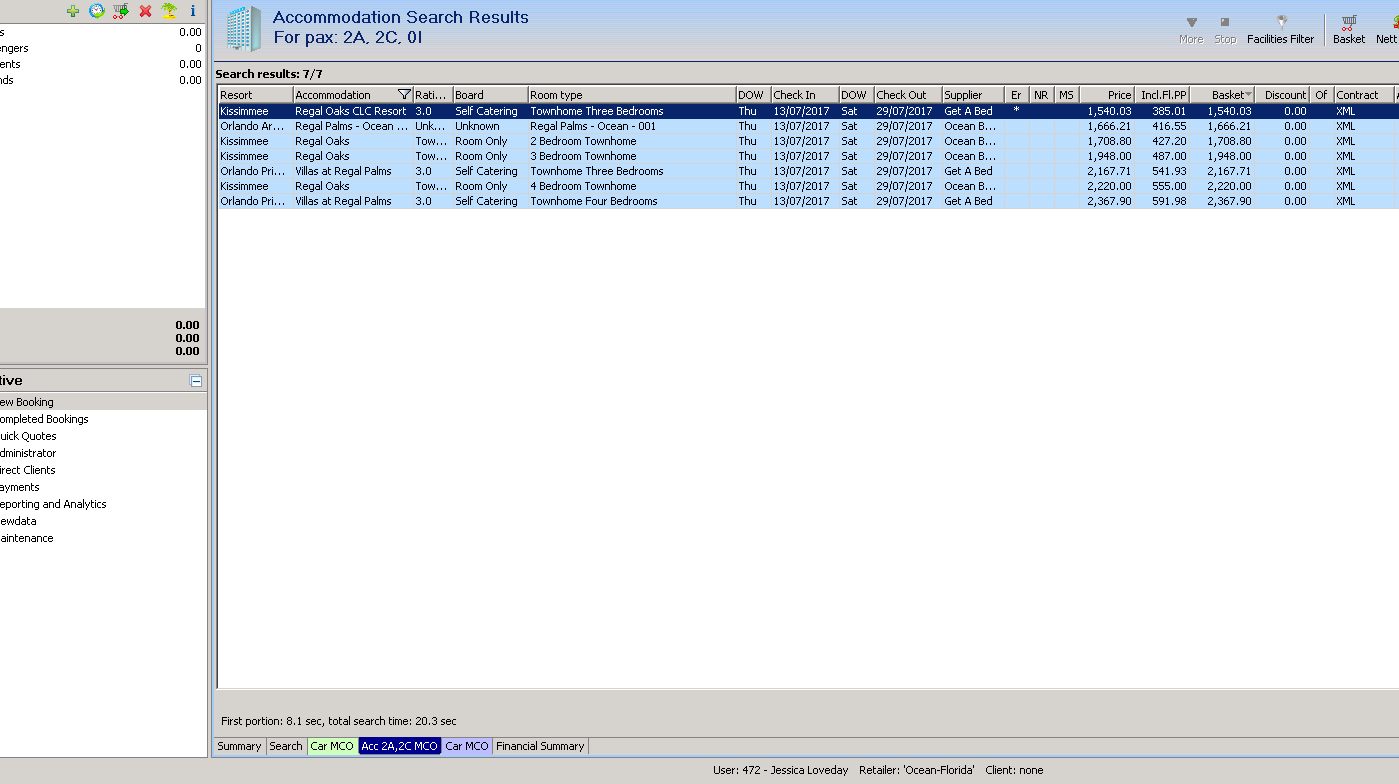This screenshot has width=1399, height=784.
Task: Open Newdata in the left panel
Action: [x=18, y=521]
